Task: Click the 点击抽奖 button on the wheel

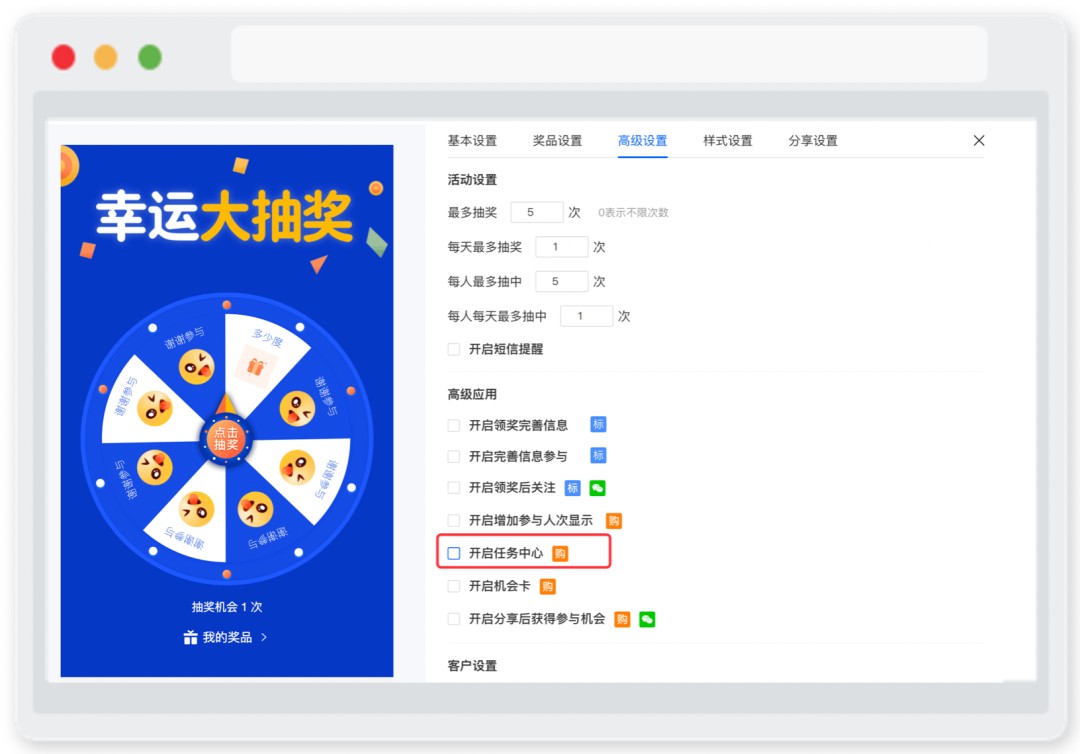Action: coord(226,439)
